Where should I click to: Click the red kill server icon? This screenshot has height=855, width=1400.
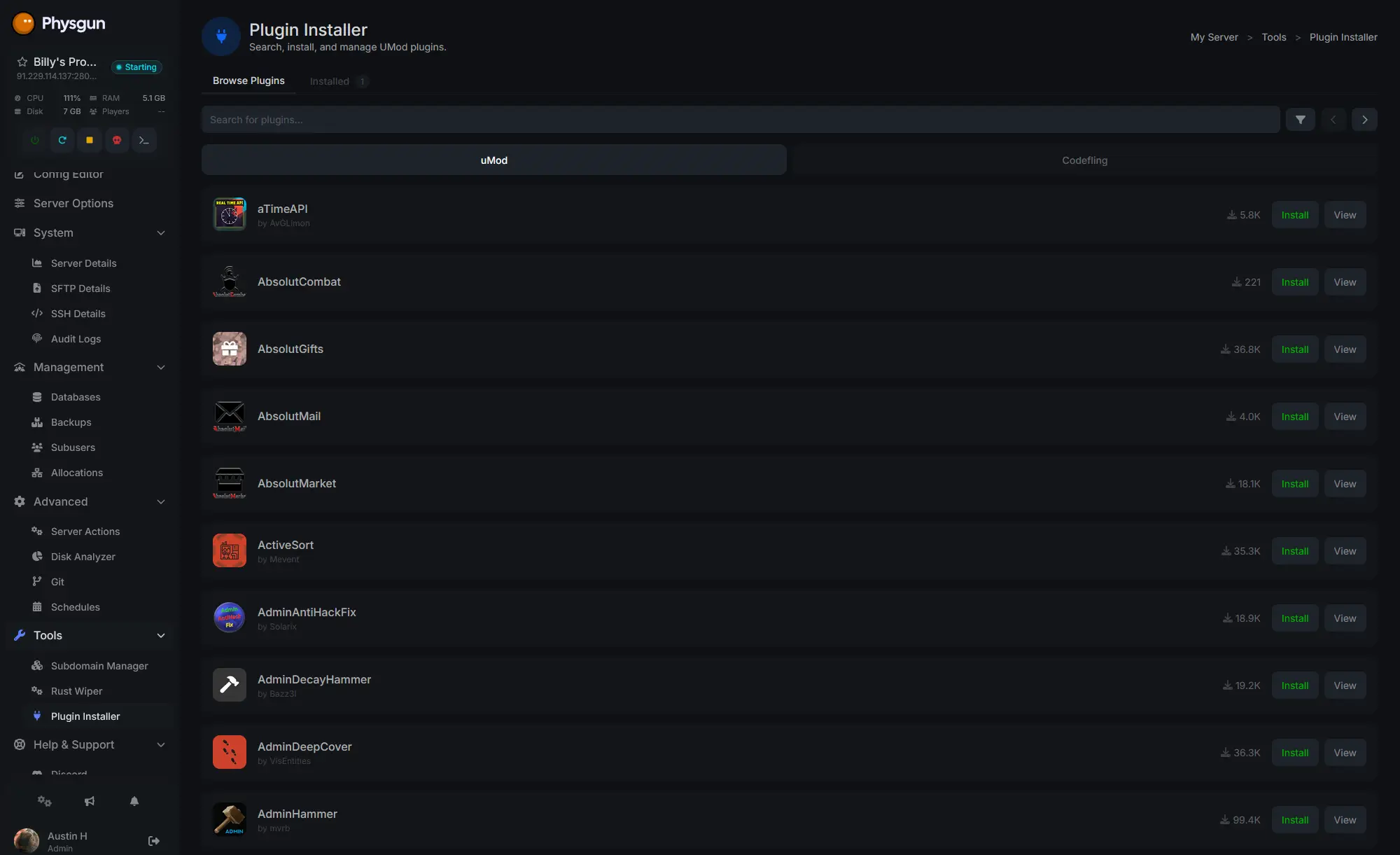117,140
